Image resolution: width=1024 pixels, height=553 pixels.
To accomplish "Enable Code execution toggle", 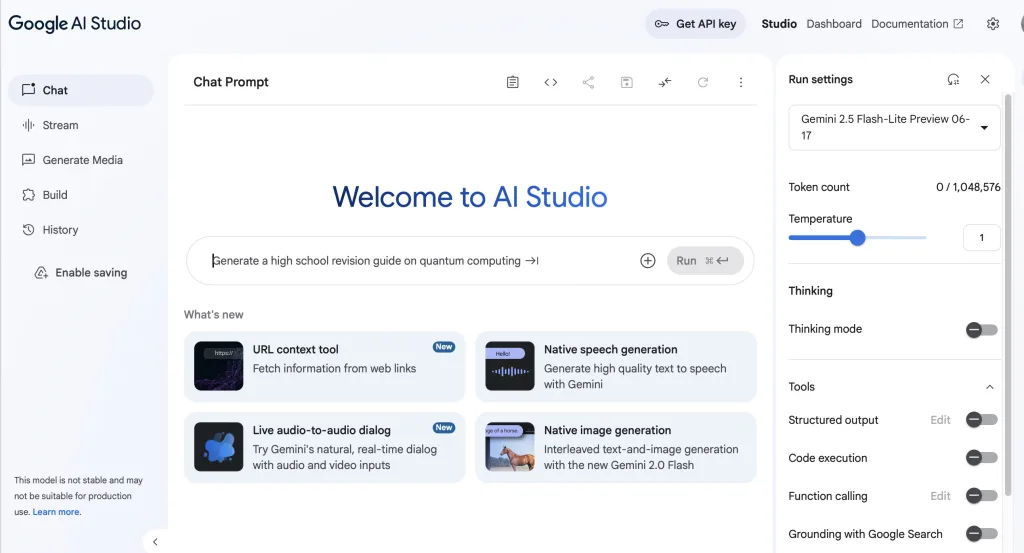I will tap(982, 458).
